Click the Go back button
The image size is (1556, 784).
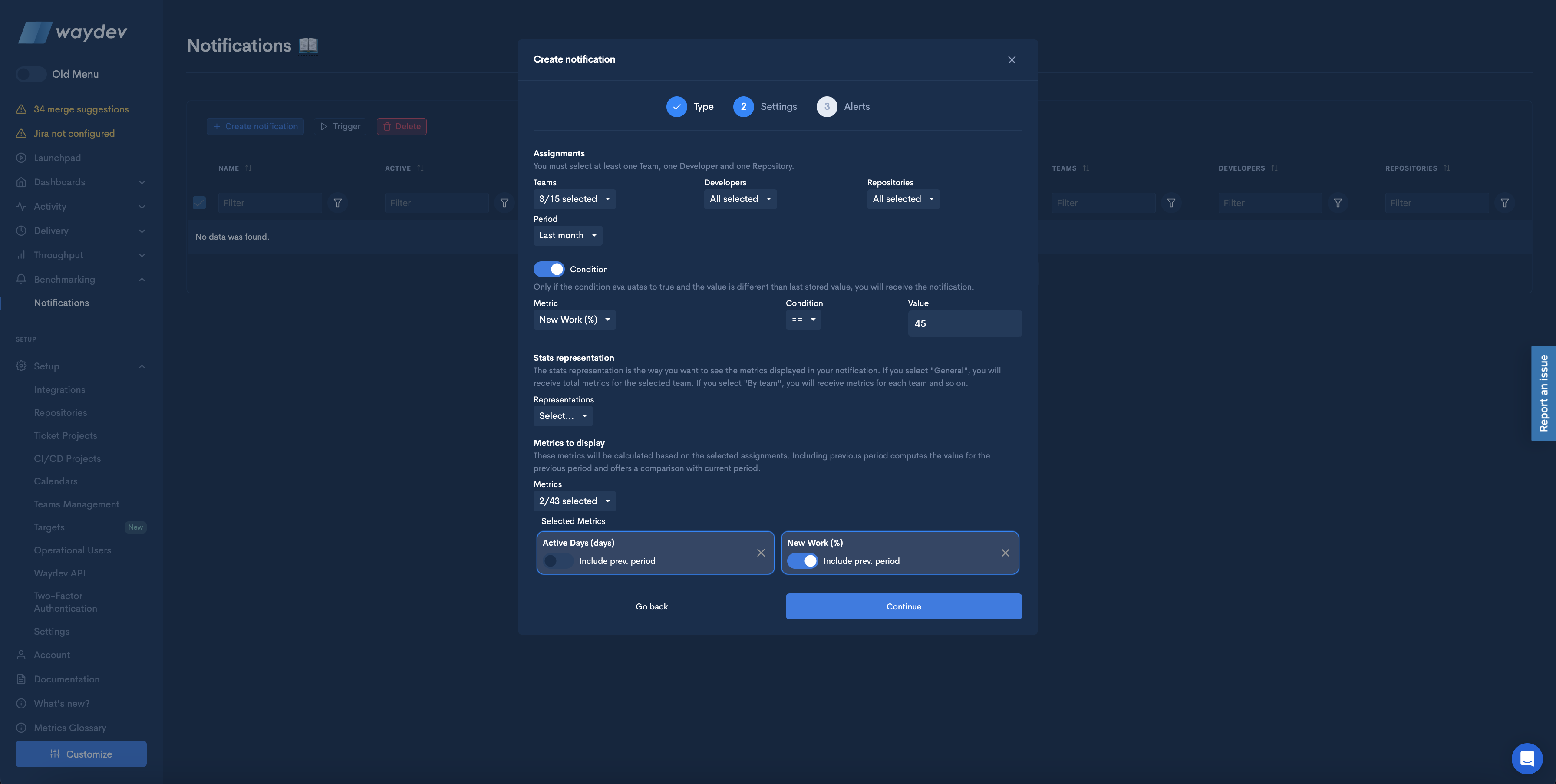pyautogui.click(x=651, y=606)
